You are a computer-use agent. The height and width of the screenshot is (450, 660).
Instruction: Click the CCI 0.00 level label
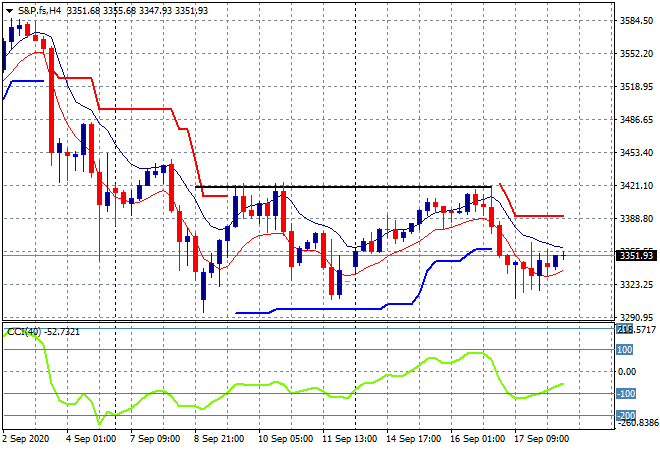(x=627, y=372)
